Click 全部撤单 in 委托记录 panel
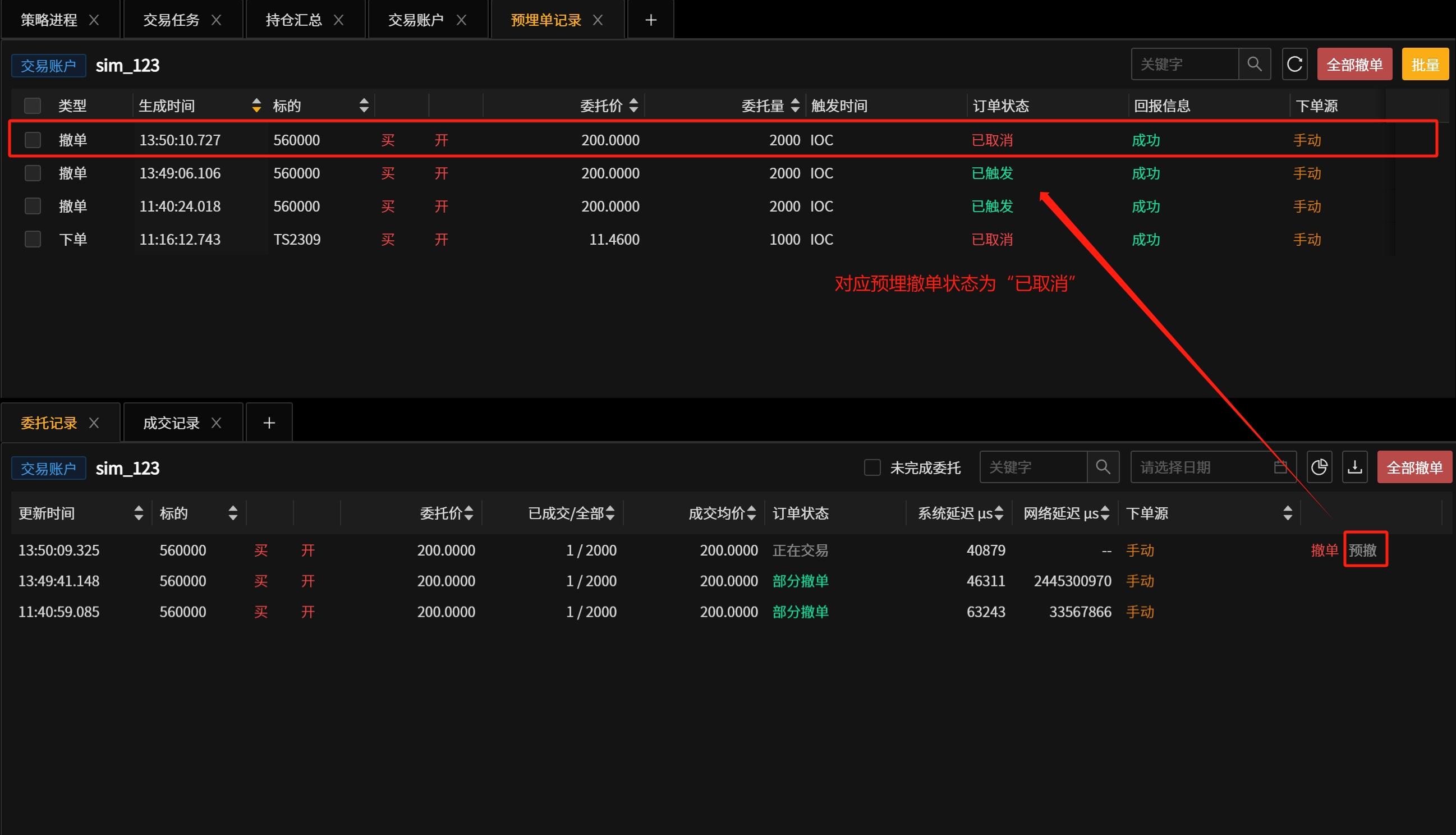 1414,467
